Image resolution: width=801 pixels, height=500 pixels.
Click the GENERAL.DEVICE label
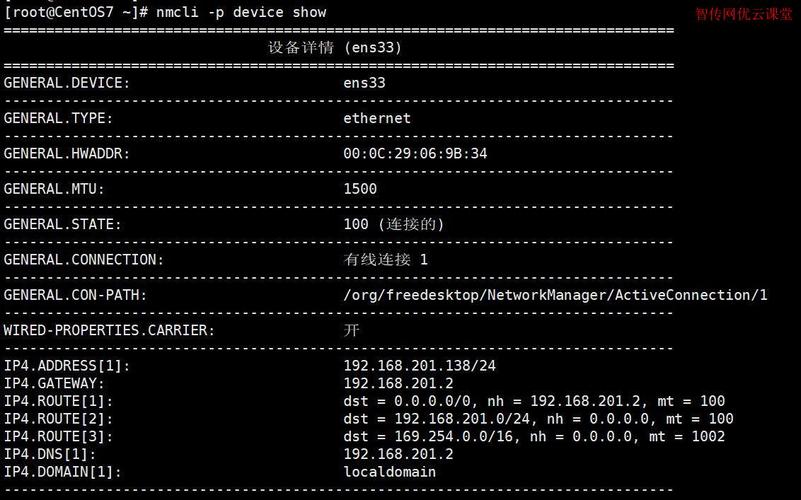(x=67, y=83)
